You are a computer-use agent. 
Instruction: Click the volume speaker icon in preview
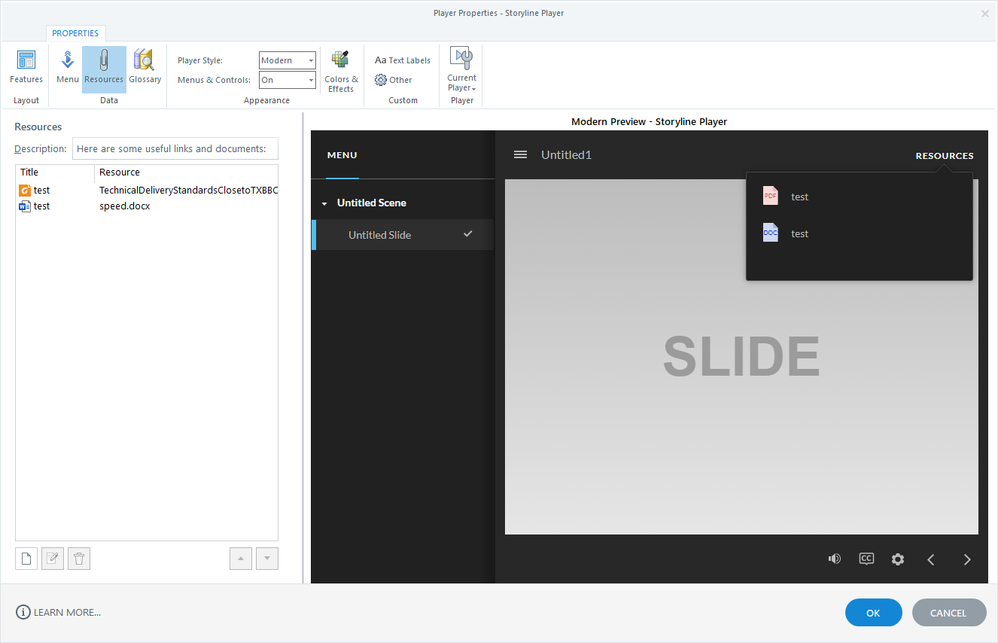(x=834, y=559)
